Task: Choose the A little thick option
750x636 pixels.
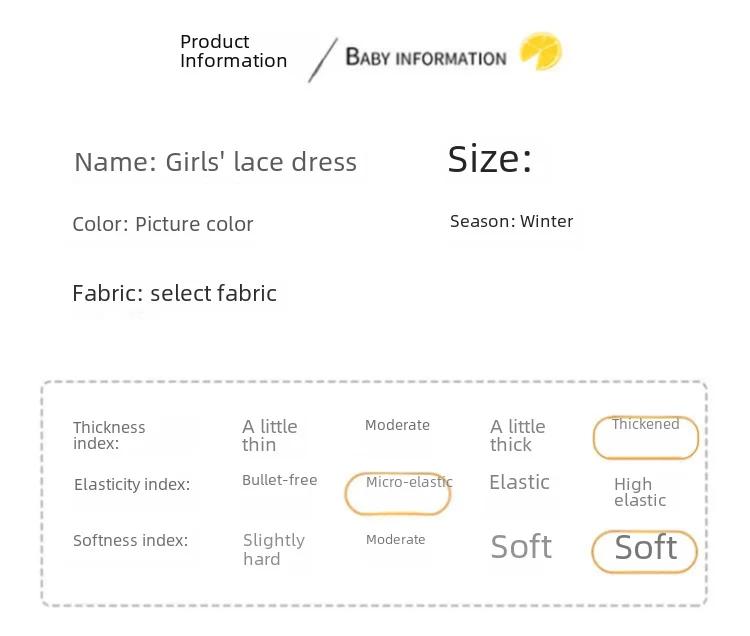Action: pyautogui.click(x=518, y=435)
